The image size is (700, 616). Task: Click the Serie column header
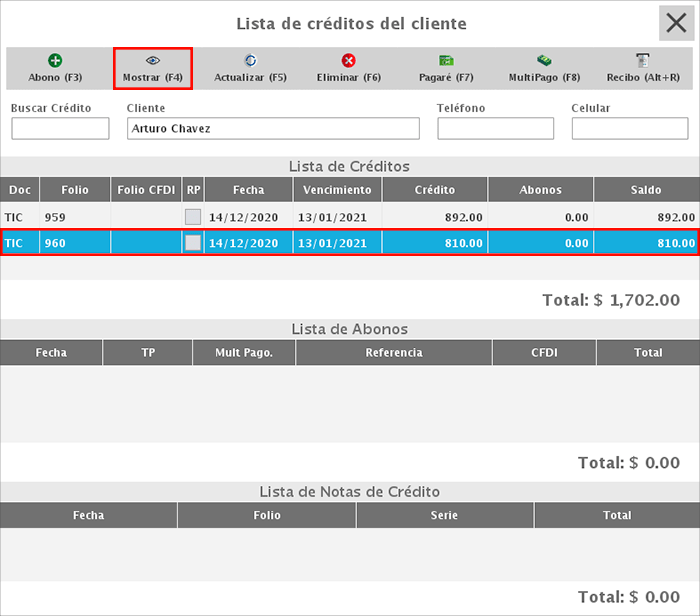[x=444, y=515]
